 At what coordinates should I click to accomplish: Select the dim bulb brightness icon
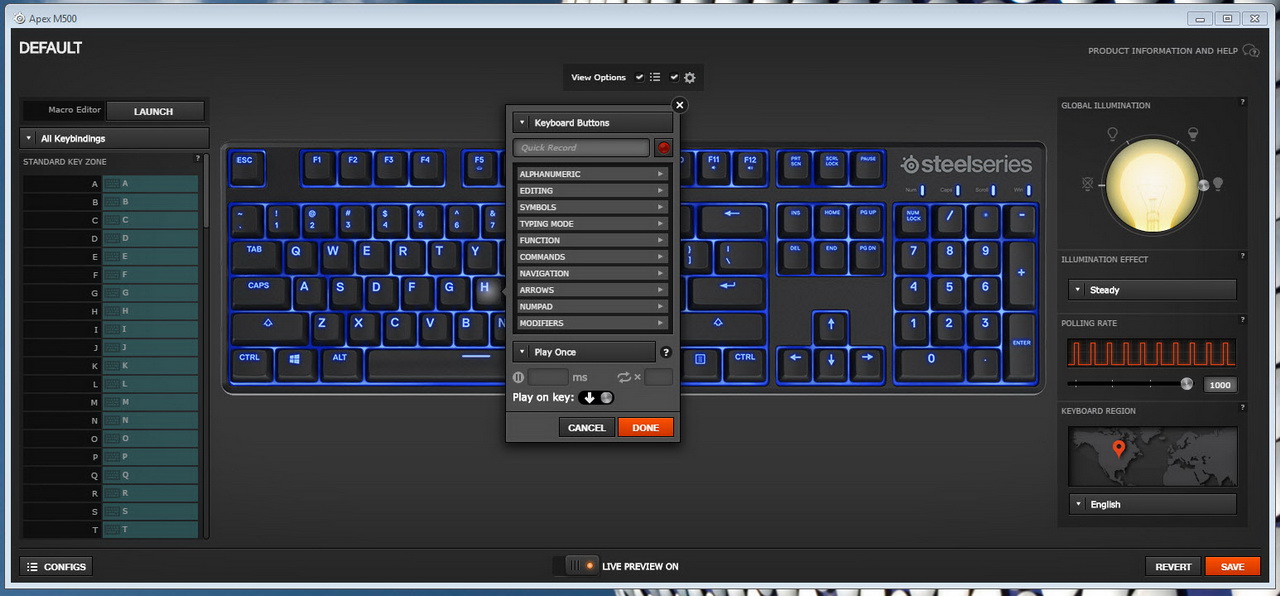[1112, 134]
